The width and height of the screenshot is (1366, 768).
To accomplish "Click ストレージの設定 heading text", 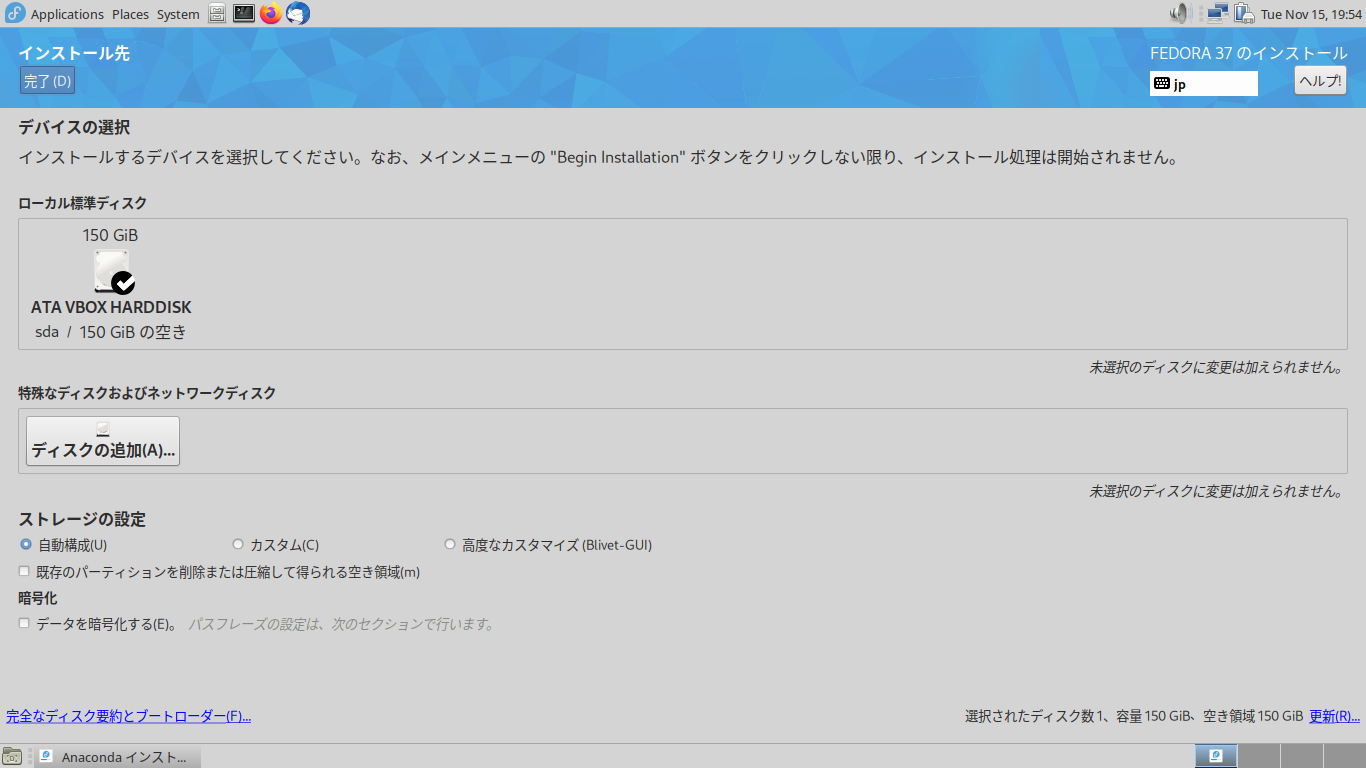I will [x=82, y=519].
